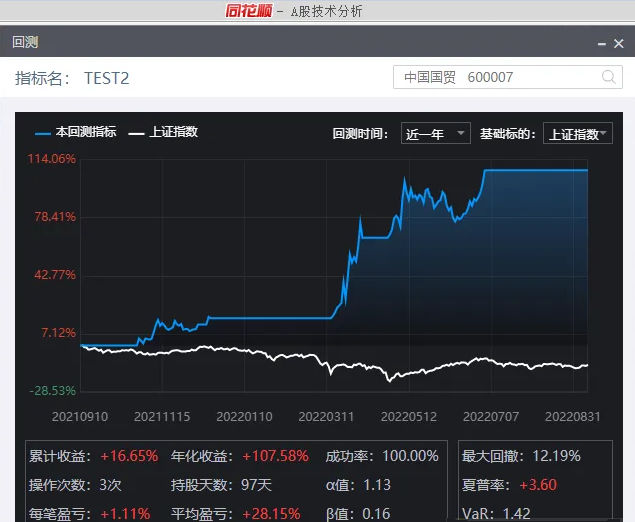Click the date label 20220512
This screenshot has height=522, width=635.
pyautogui.click(x=409, y=417)
